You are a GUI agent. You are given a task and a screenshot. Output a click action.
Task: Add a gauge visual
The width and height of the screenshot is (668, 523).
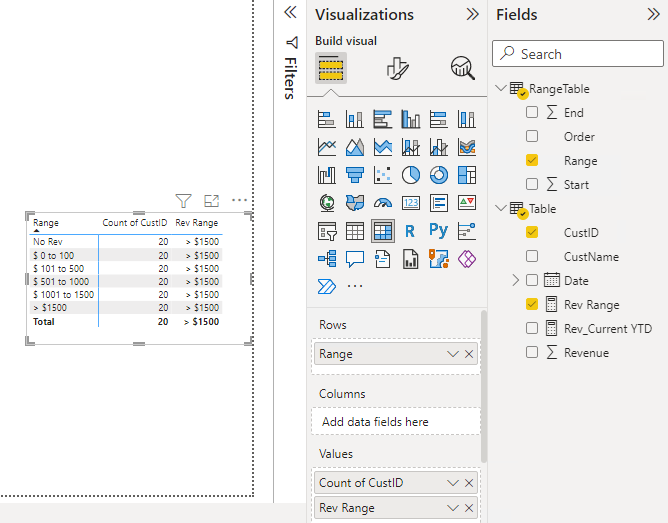(x=383, y=203)
